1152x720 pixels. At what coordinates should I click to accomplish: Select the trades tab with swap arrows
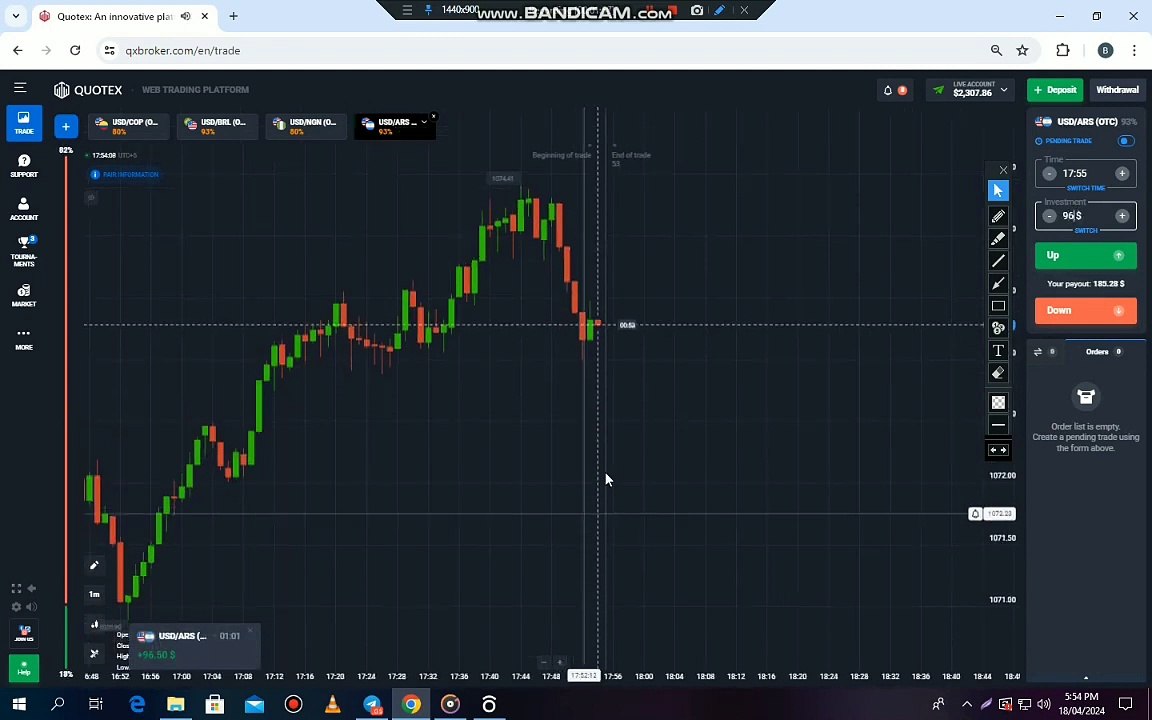point(1045,352)
